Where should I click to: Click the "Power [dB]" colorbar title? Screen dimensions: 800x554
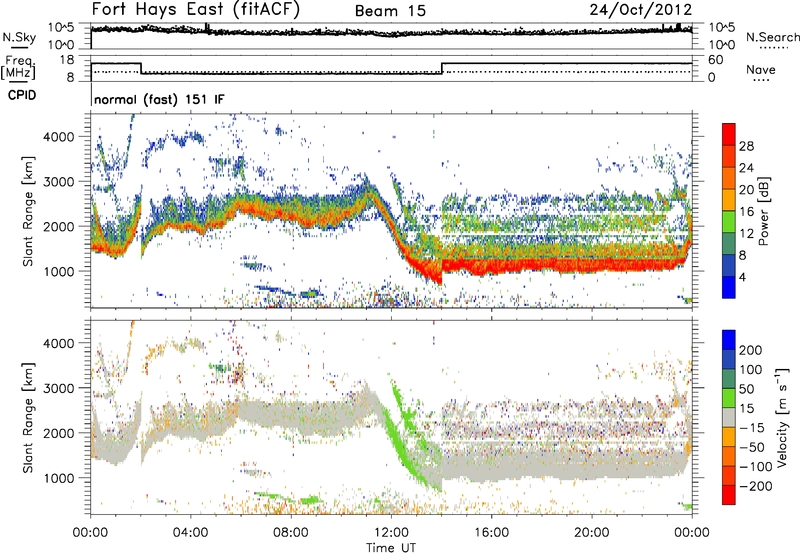point(764,211)
